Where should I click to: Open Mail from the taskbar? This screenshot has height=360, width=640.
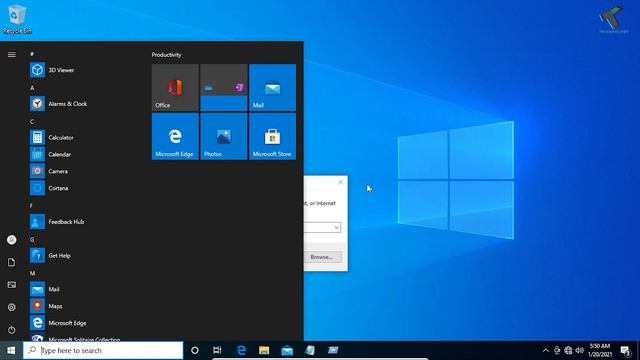pyautogui.click(x=287, y=350)
